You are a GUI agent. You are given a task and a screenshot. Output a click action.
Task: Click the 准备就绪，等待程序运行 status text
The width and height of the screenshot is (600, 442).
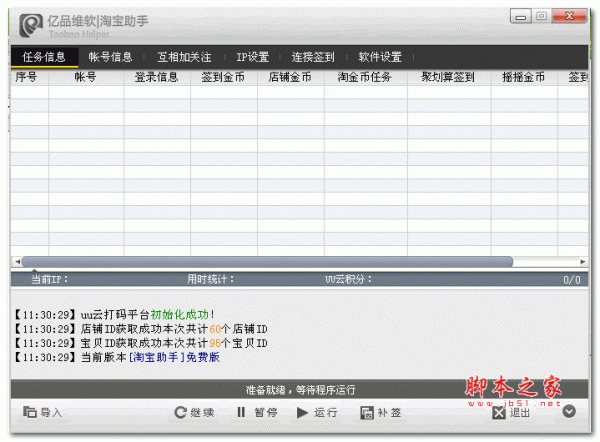(x=300, y=390)
